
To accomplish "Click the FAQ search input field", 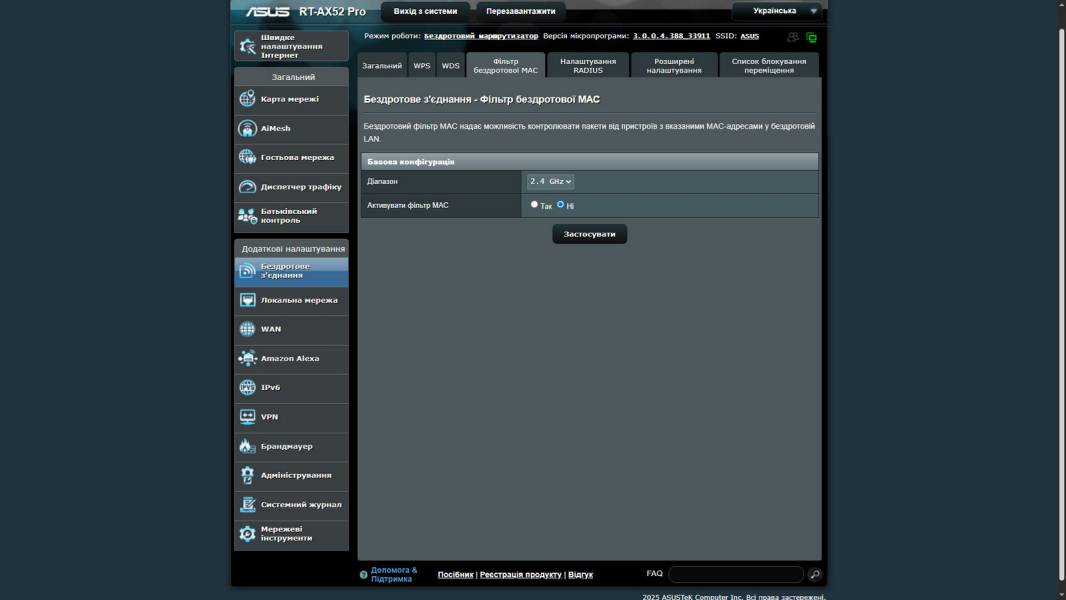I will 735,574.
